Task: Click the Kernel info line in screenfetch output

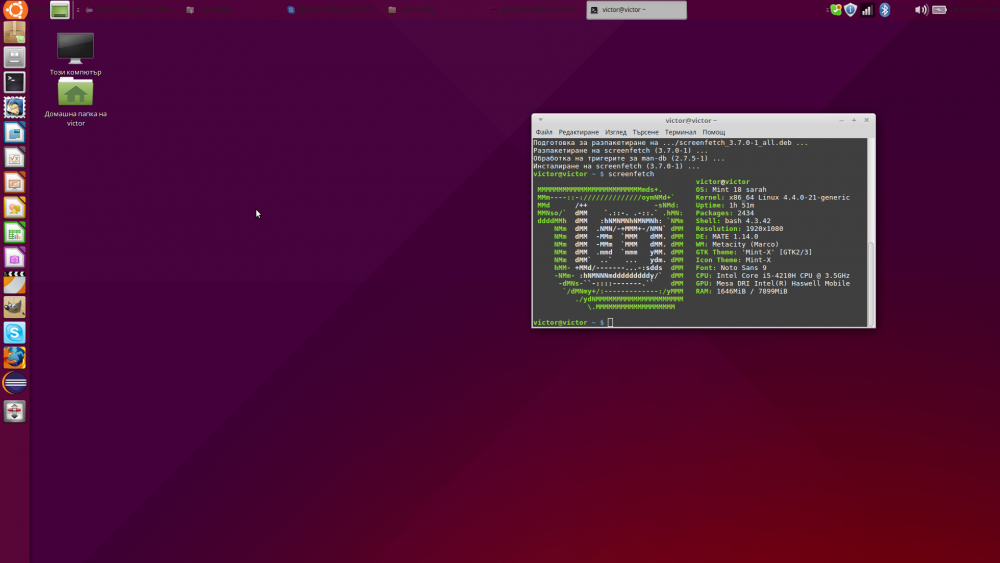Action: click(x=772, y=198)
